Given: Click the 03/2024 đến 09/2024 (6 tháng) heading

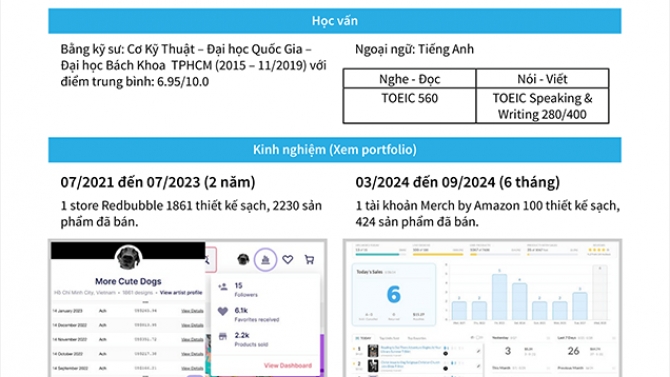Looking at the screenshot, I should pyautogui.click(x=458, y=182).
